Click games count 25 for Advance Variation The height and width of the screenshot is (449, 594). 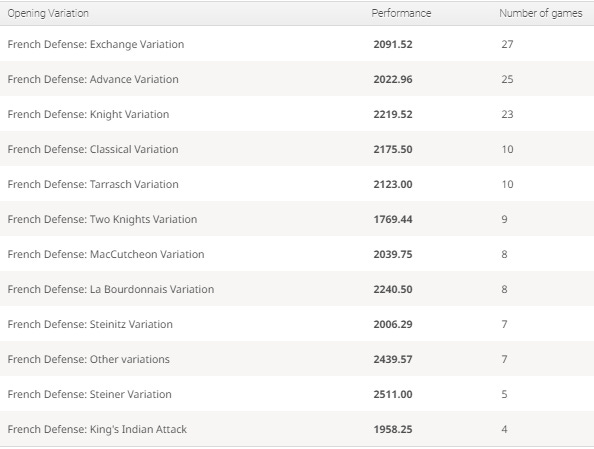point(508,79)
